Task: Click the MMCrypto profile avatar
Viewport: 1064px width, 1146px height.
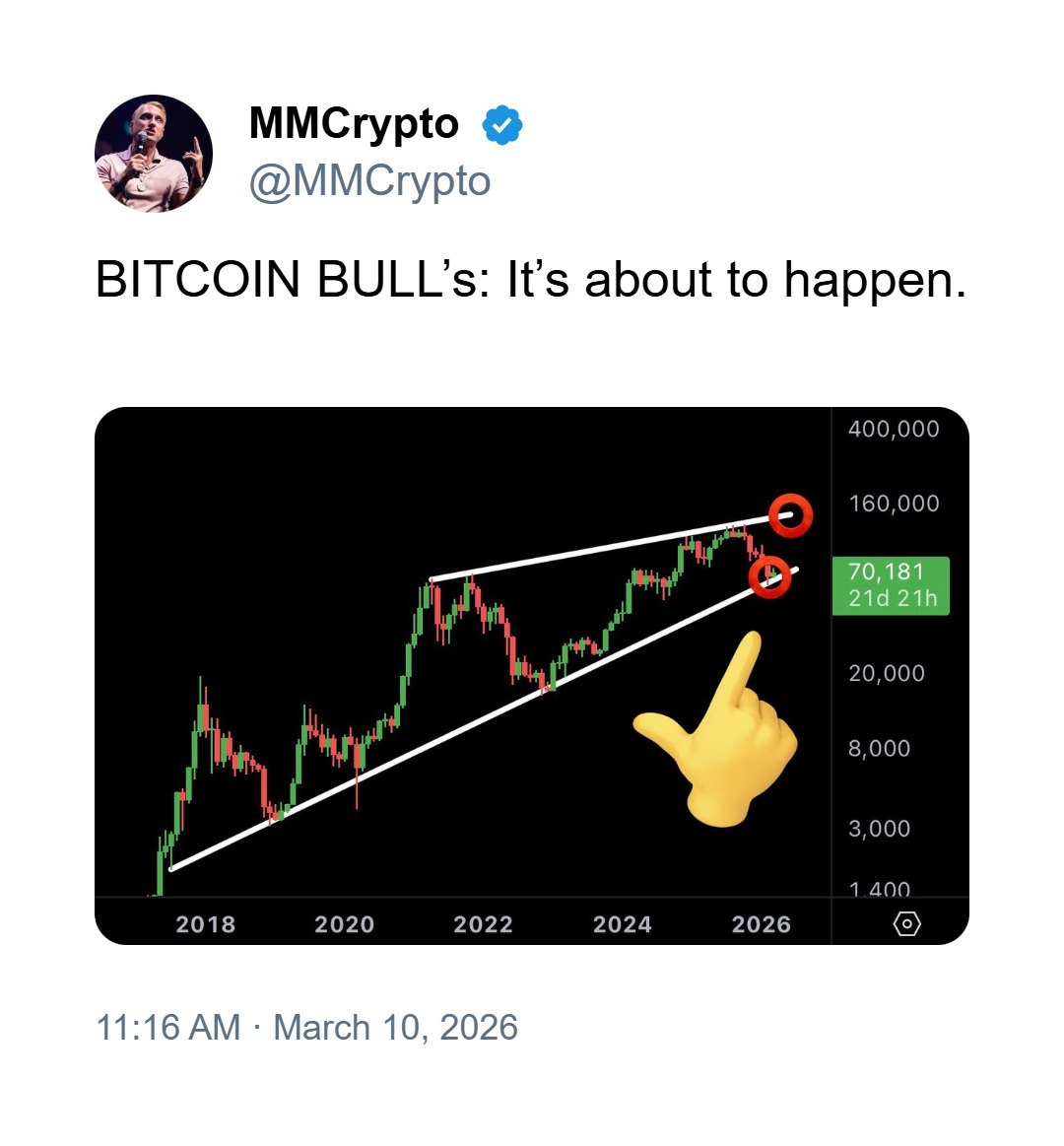Action: point(154,154)
